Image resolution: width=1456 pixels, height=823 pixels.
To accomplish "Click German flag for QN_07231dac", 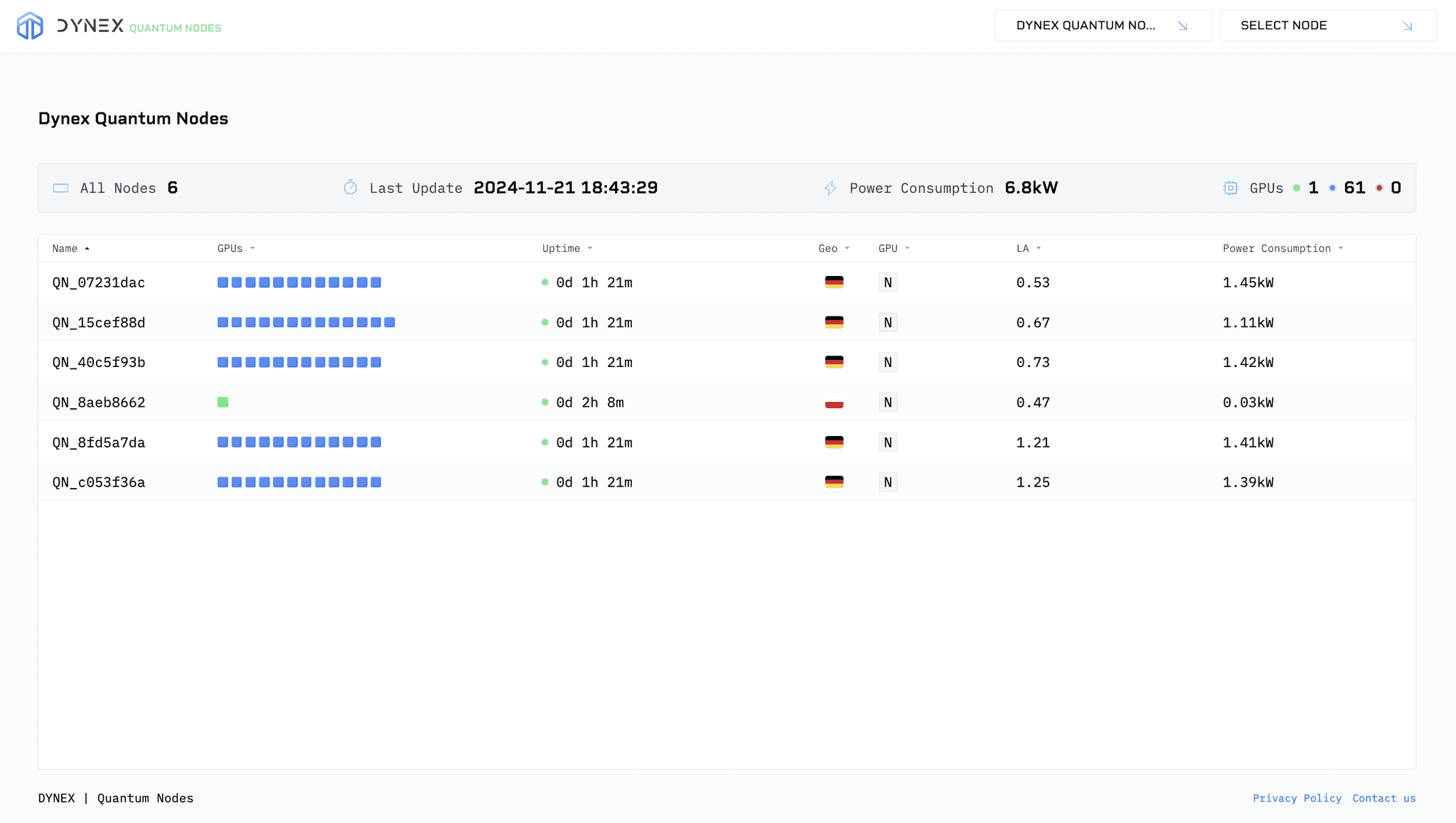I will [x=834, y=282].
